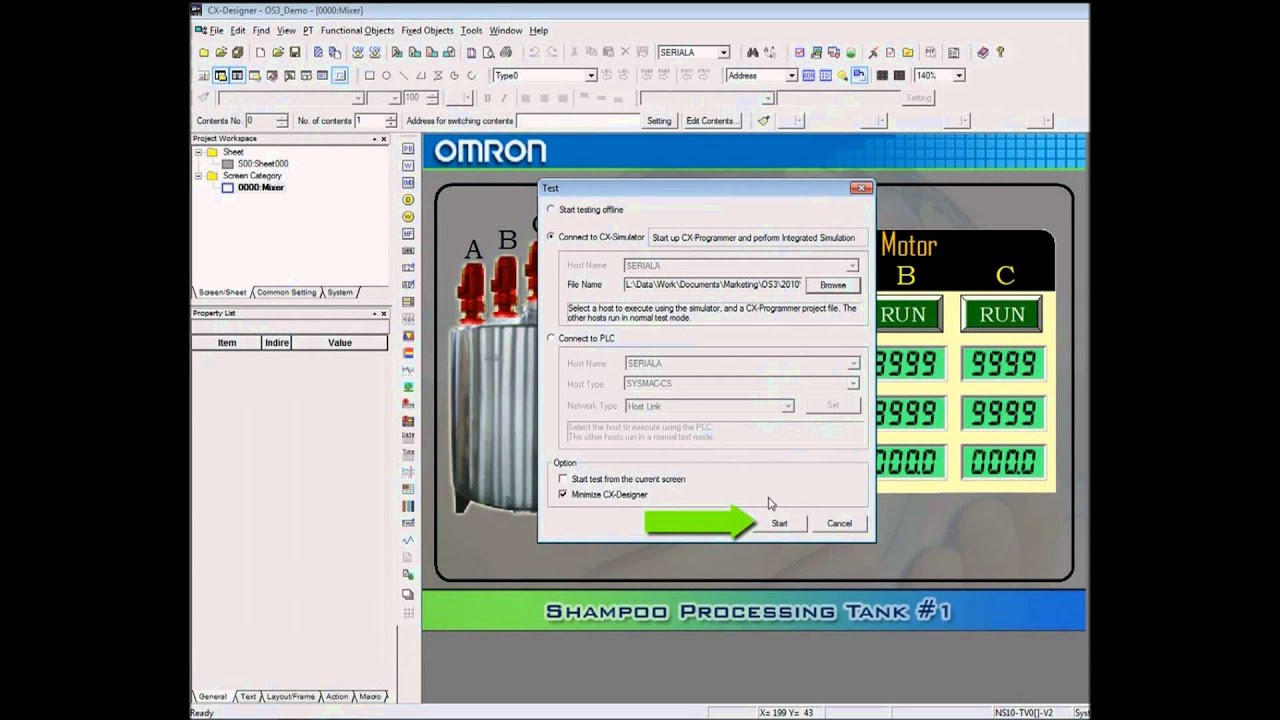The height and width of the screenshot is (720, 1280).
Task: Toggle Italic formatting button
Action: pyautogui.click(x=504, y=98)
